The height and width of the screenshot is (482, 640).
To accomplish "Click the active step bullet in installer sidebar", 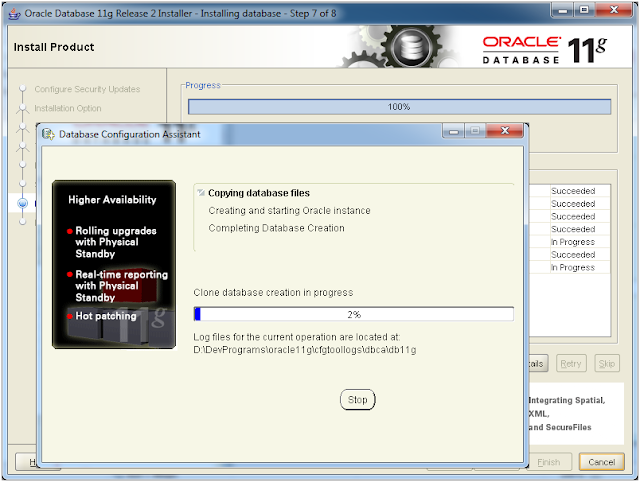I will pyautogui.click(x=23, y=203).
